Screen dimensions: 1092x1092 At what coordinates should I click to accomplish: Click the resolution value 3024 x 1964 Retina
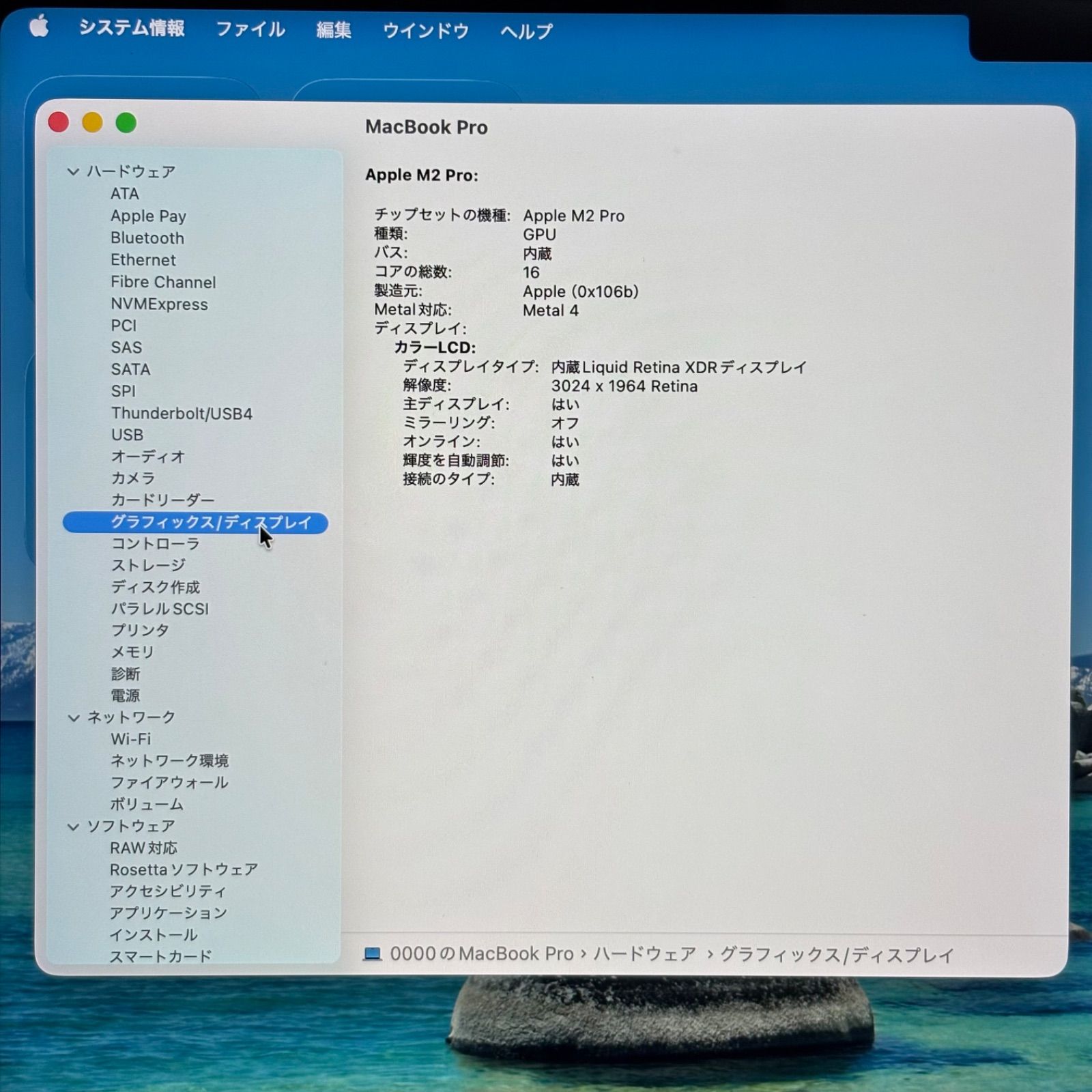pyautogui.click(x=624, y=386)
